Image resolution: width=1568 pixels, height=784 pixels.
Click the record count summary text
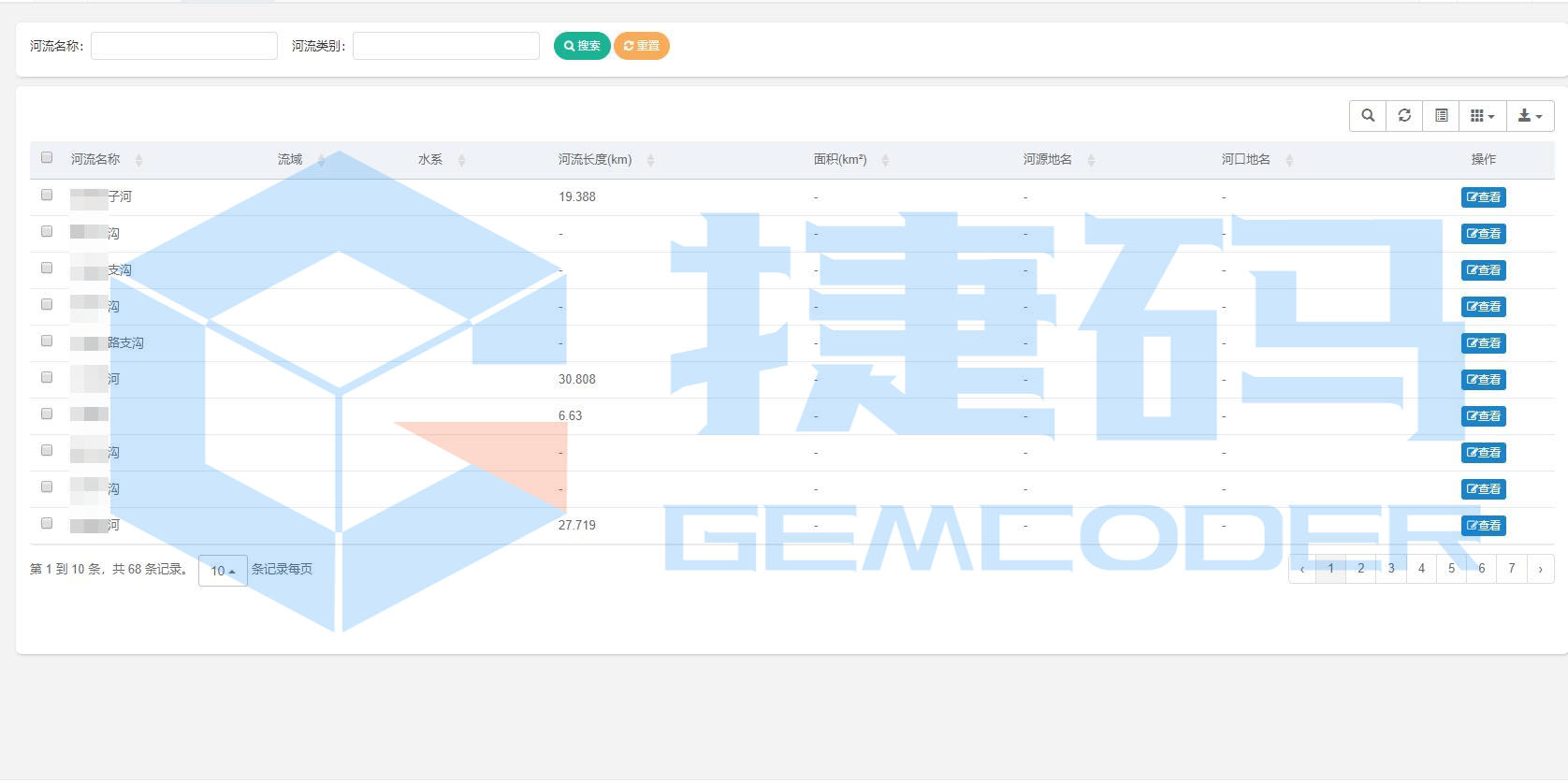(x=110, y=569)
